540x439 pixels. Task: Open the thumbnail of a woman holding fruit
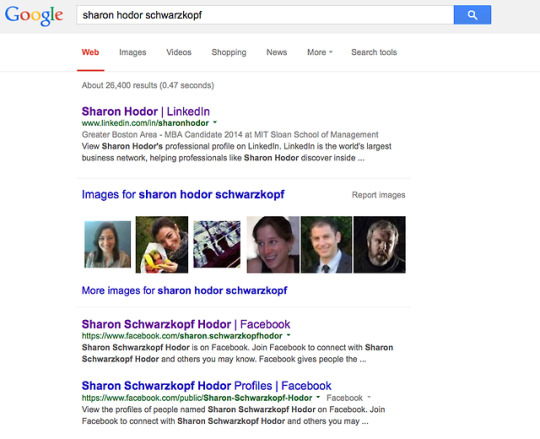click(162, 244)
